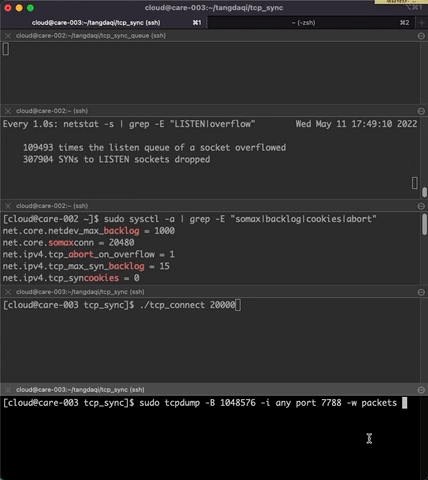Close the tcp_sync_queue pane with its X icon
The height and width of the screenshot is (480, 428).
click(x=8, y=36)
